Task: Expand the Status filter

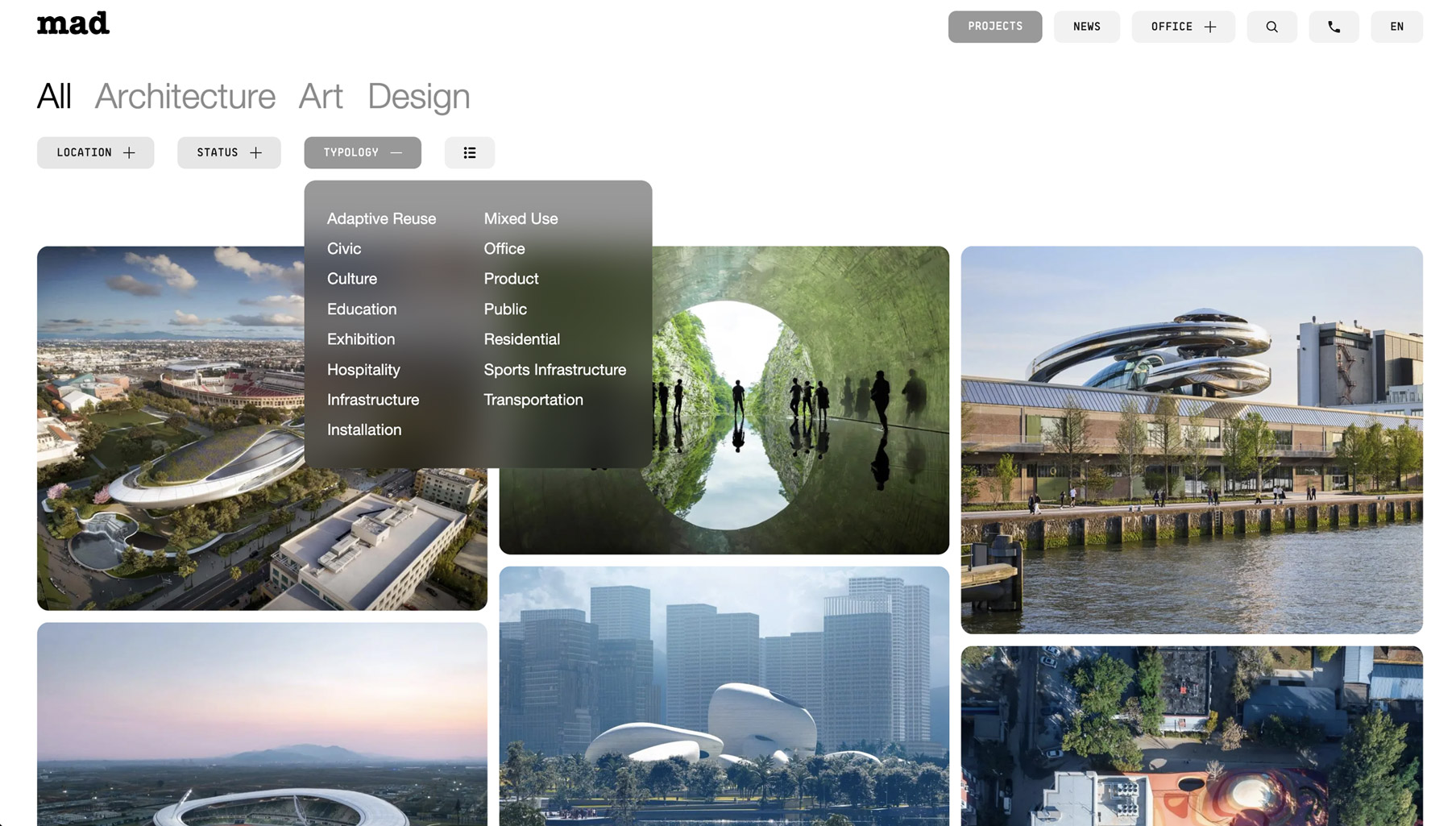Action: click(229, 152)
